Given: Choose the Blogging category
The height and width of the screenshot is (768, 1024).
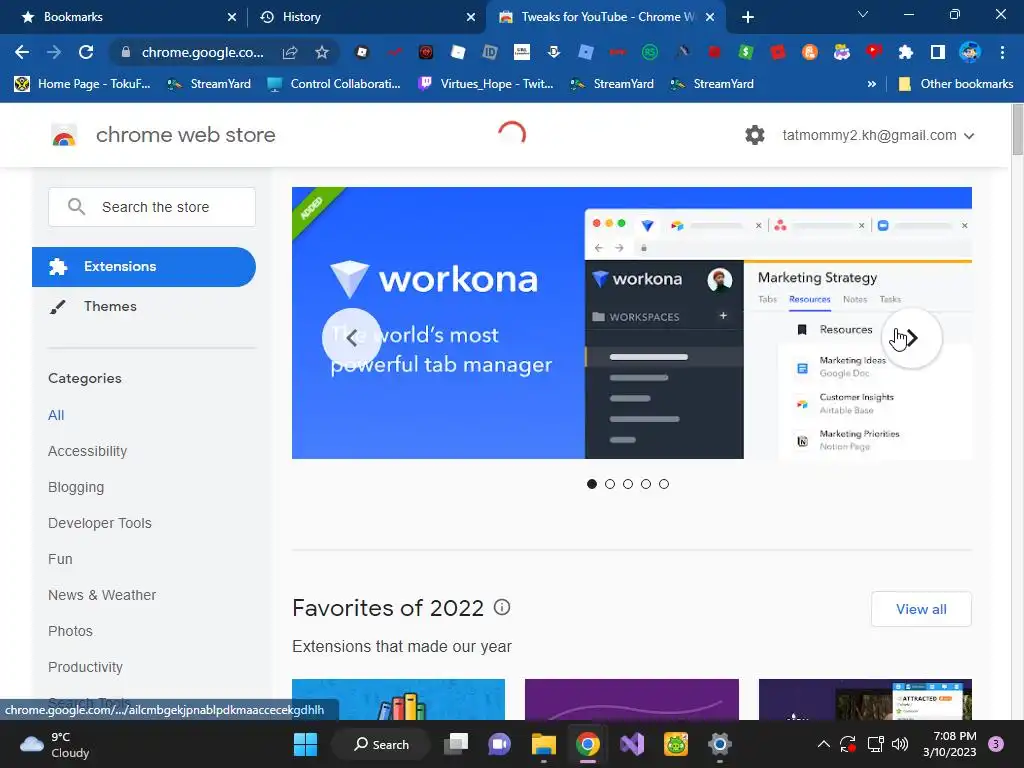Looking at the screenshot, I should [x=76, y=487].
